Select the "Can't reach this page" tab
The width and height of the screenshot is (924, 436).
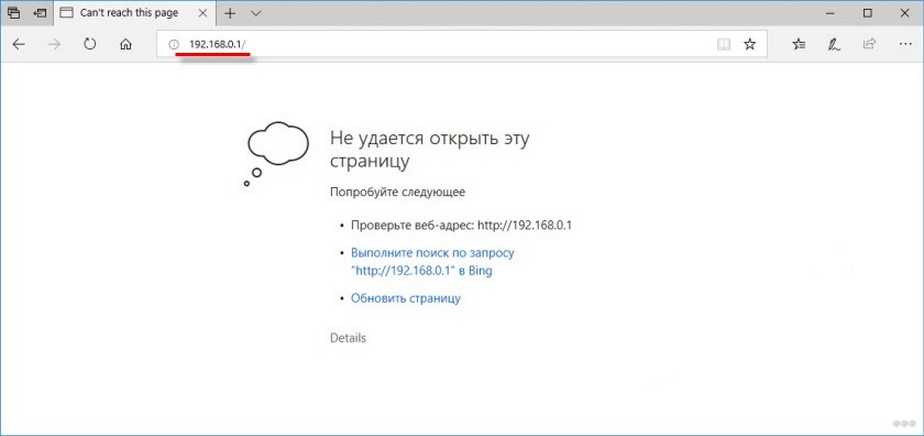[130, 14]
